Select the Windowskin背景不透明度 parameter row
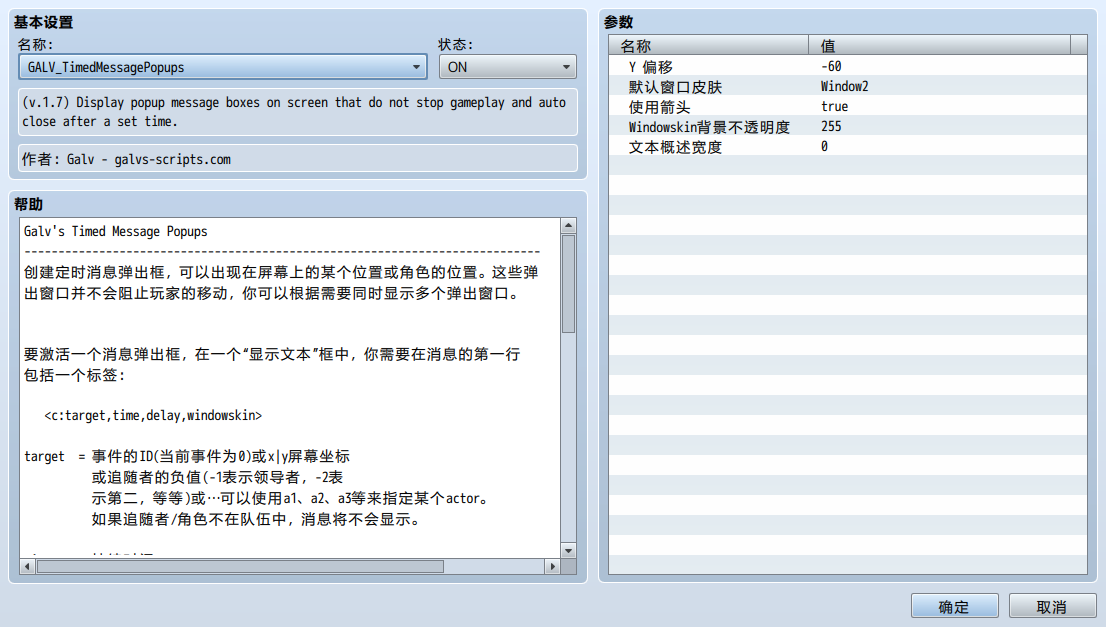 pyautogui.click(x=847, y=126)
